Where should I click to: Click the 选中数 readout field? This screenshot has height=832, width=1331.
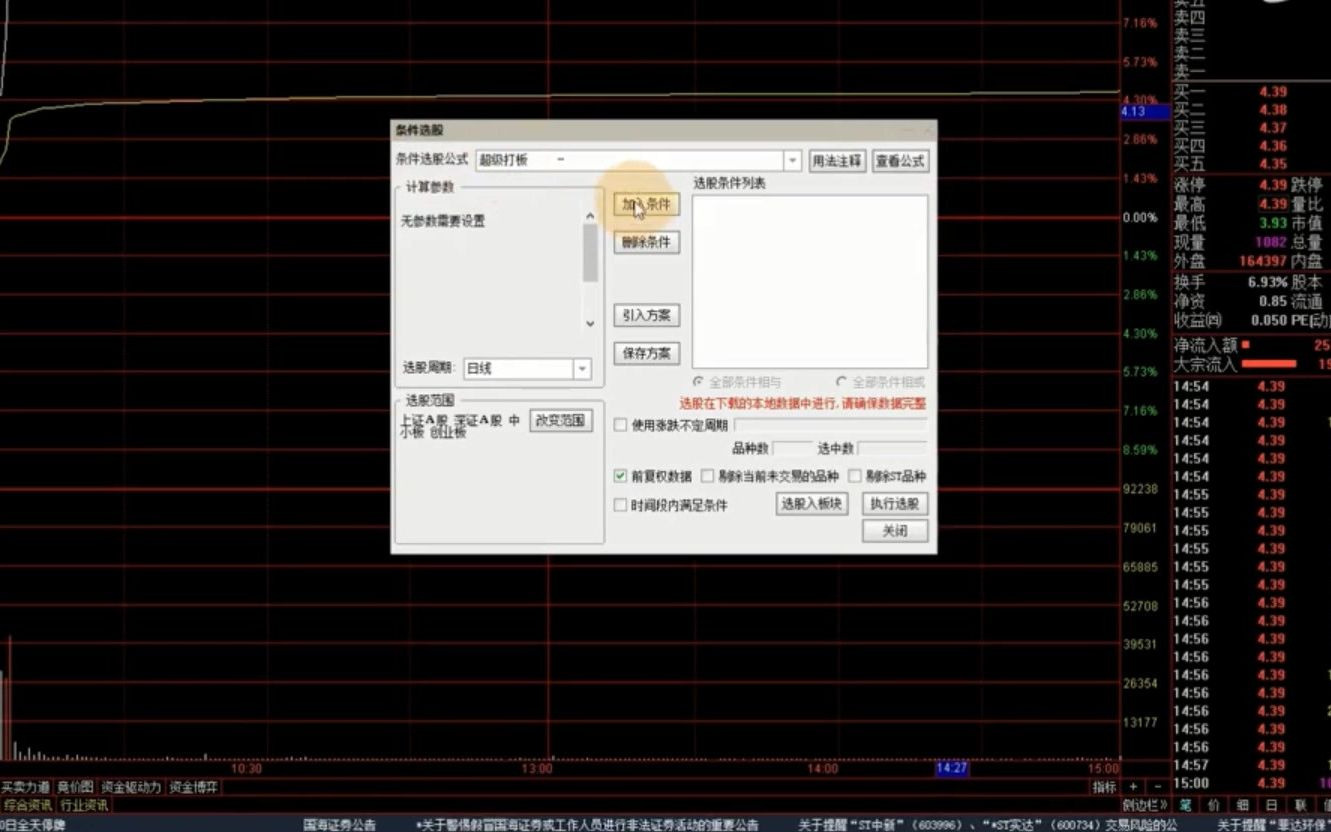pos(891,448)
